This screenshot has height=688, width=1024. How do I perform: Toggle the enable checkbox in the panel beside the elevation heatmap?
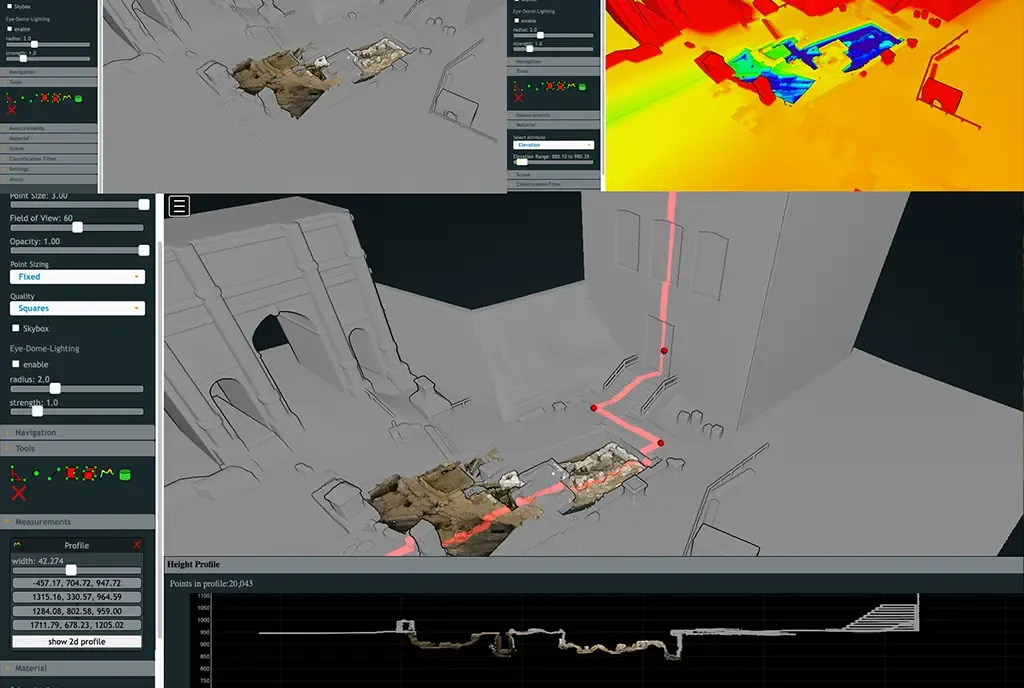click(517, 21)
